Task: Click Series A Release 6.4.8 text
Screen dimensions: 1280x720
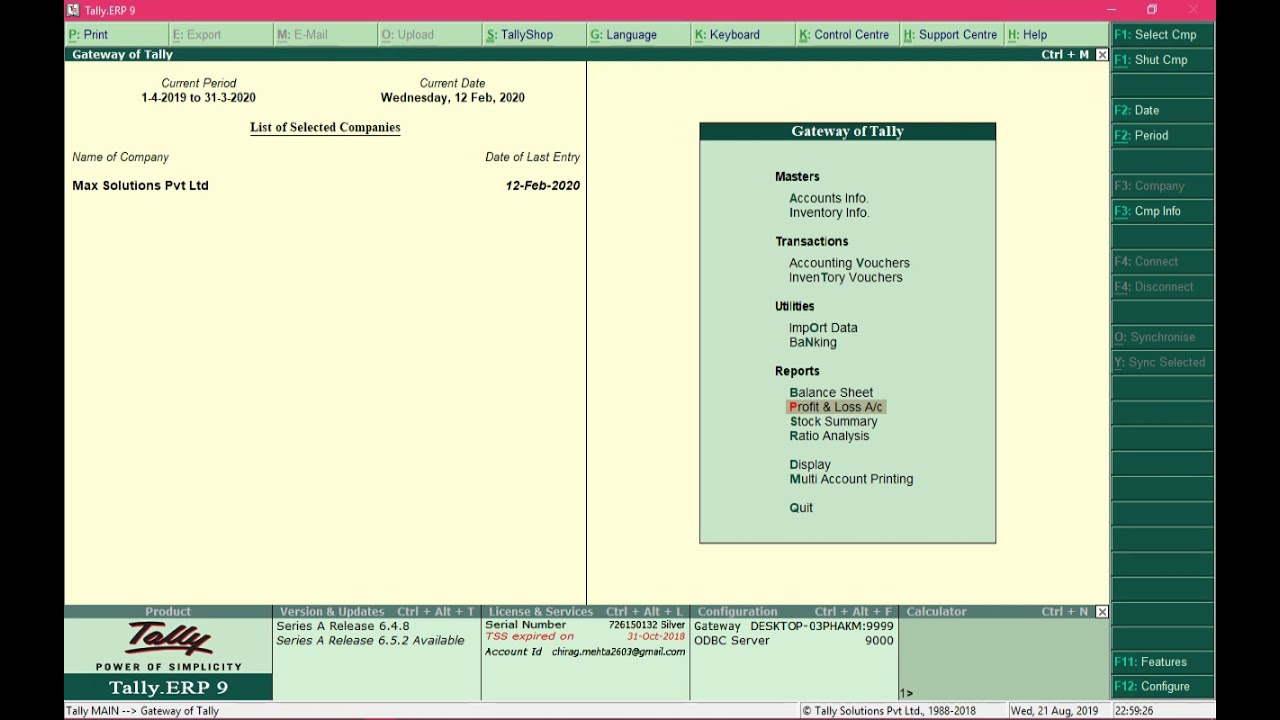Action: 343,626
